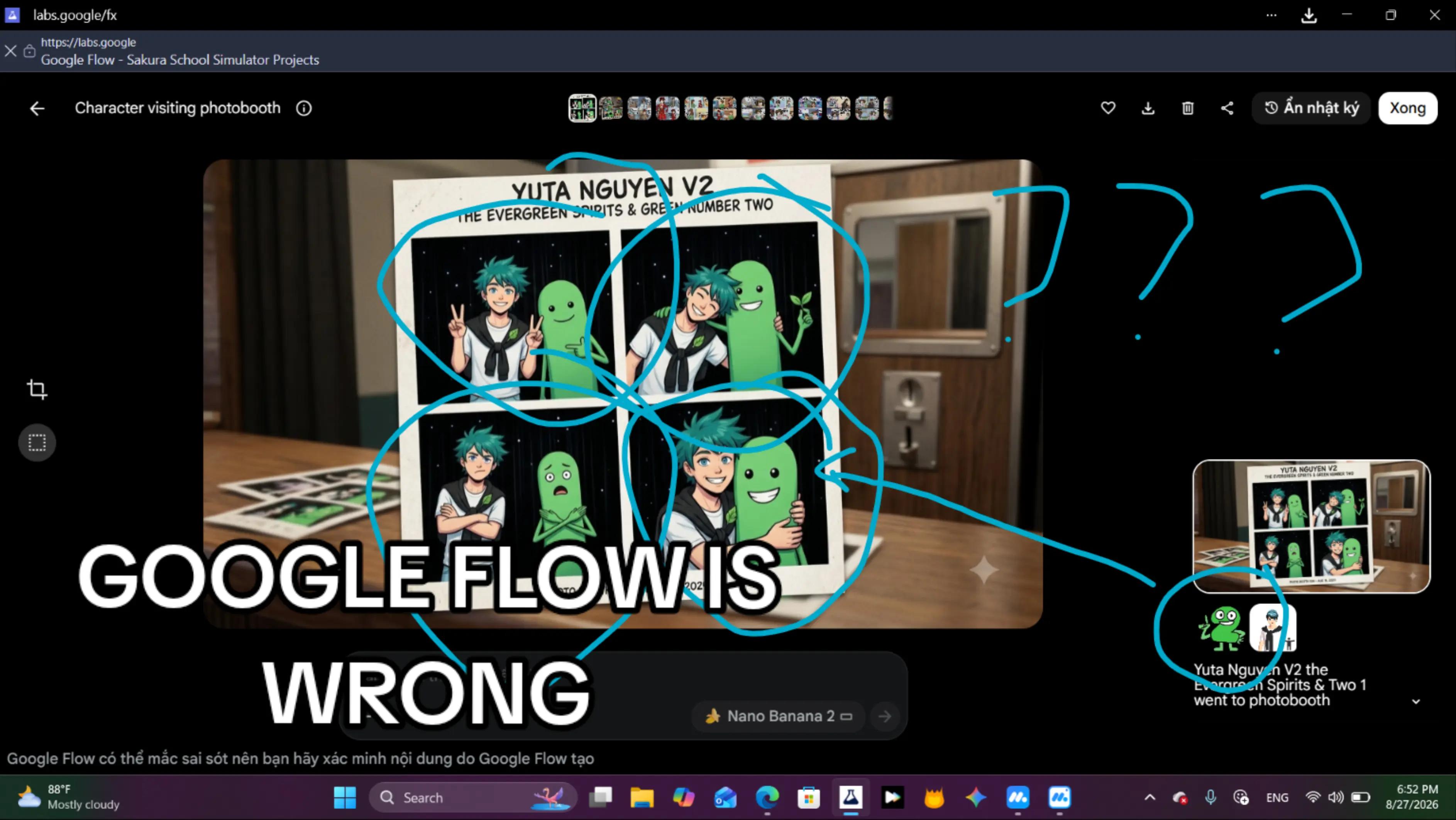Open the orange cat-shaped app in the taskbar
Viewport: 1456px width, 820px height.
934,797
